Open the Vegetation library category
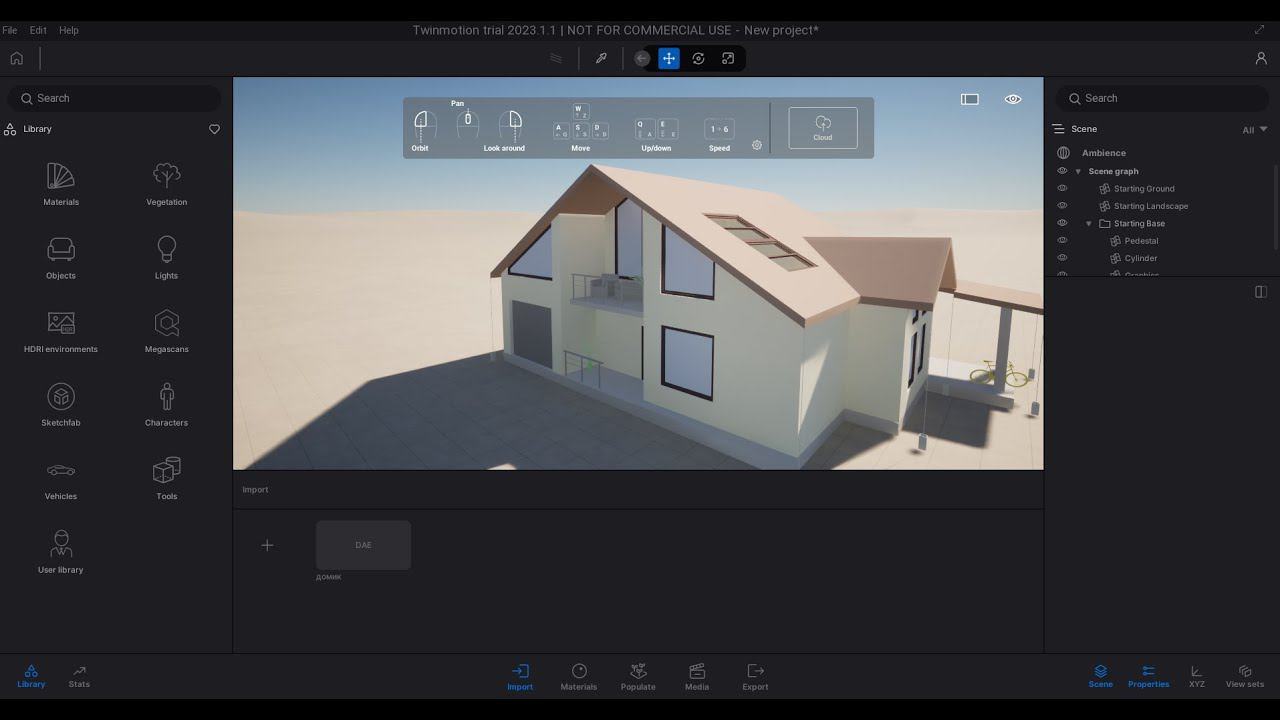Viewport: 1280px width, 720px height. click(x=166, y=185)
